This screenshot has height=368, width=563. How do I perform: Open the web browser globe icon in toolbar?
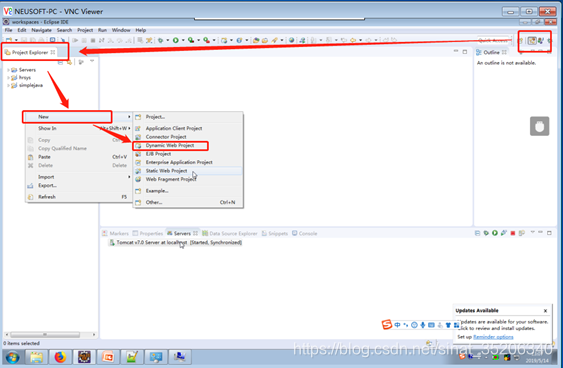[292, 40]
